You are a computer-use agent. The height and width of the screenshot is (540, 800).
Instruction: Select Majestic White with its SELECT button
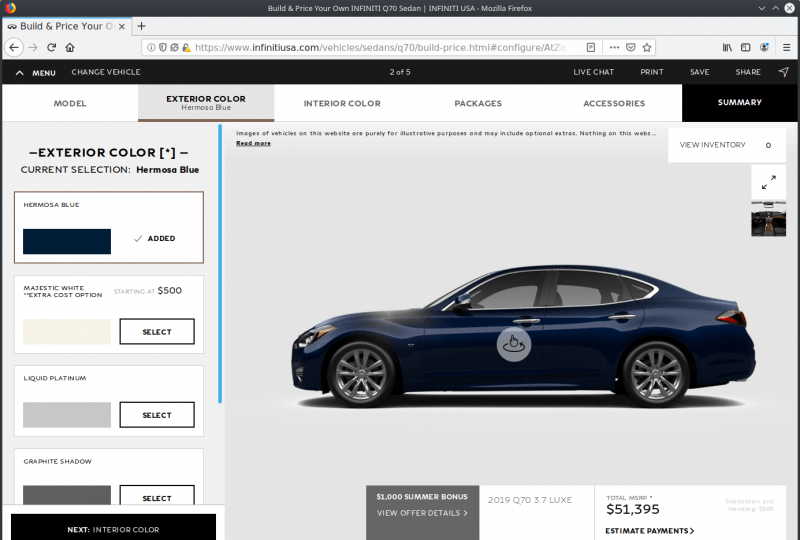157,332
